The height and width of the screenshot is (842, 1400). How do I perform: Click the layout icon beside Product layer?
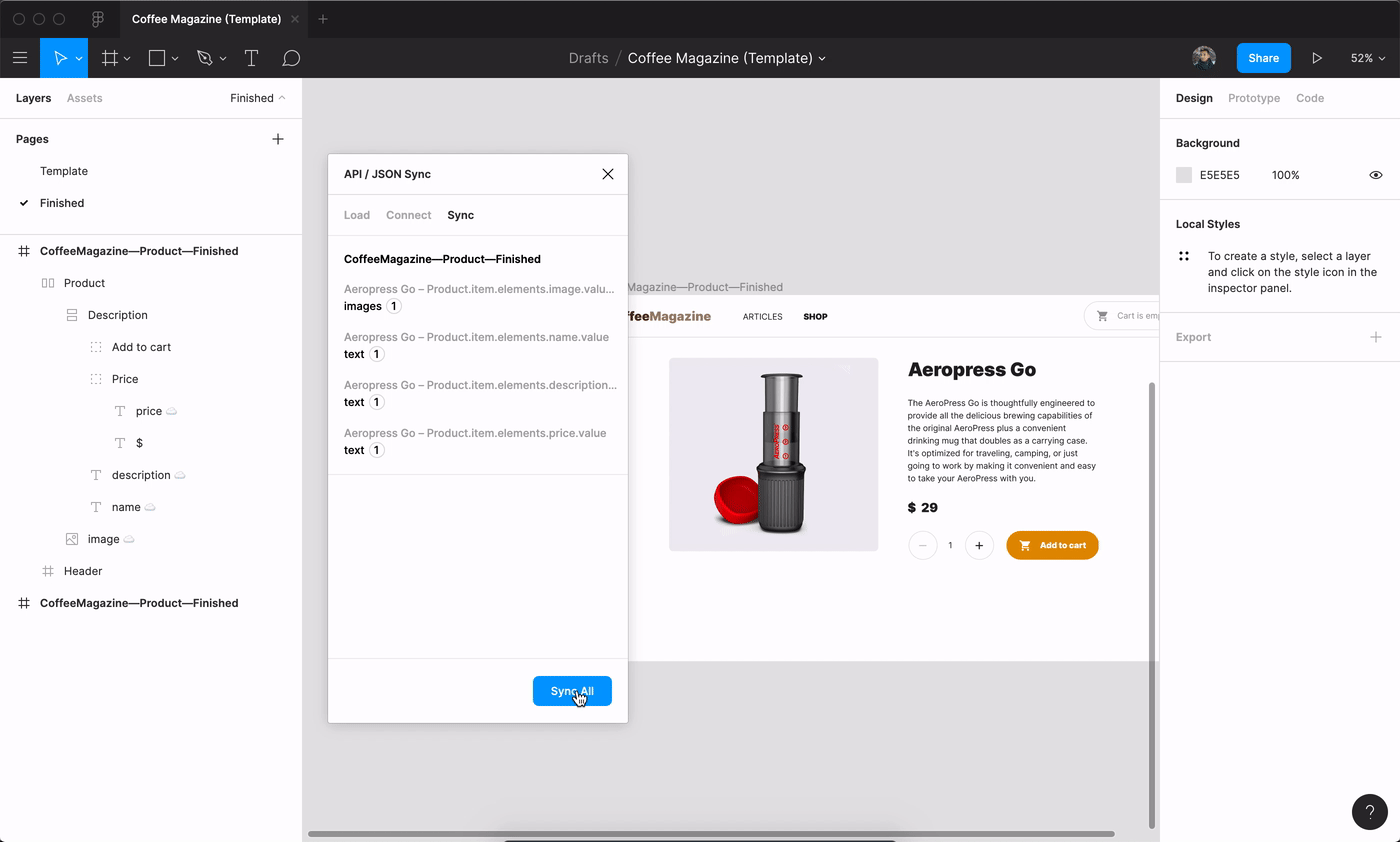48,283
